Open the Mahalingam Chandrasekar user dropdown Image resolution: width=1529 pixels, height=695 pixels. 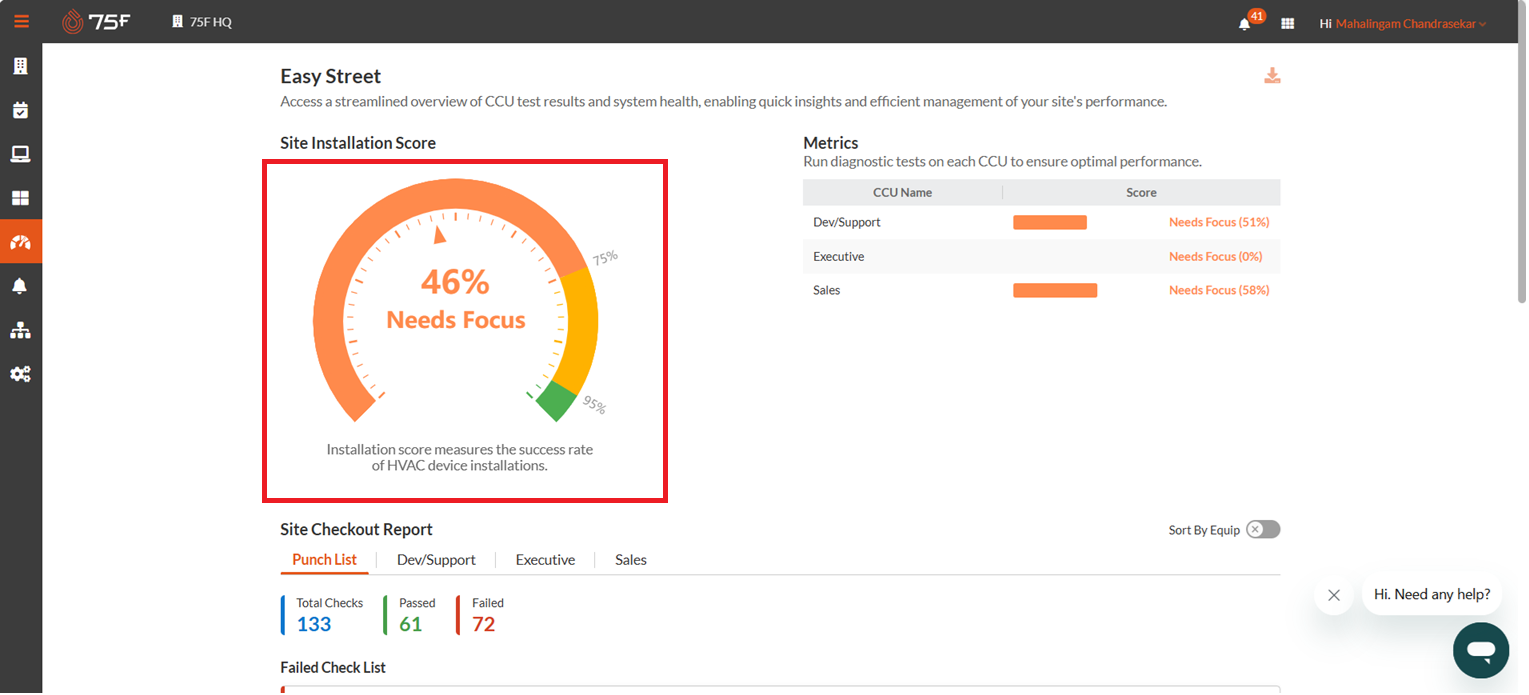tap(1411, 23)
